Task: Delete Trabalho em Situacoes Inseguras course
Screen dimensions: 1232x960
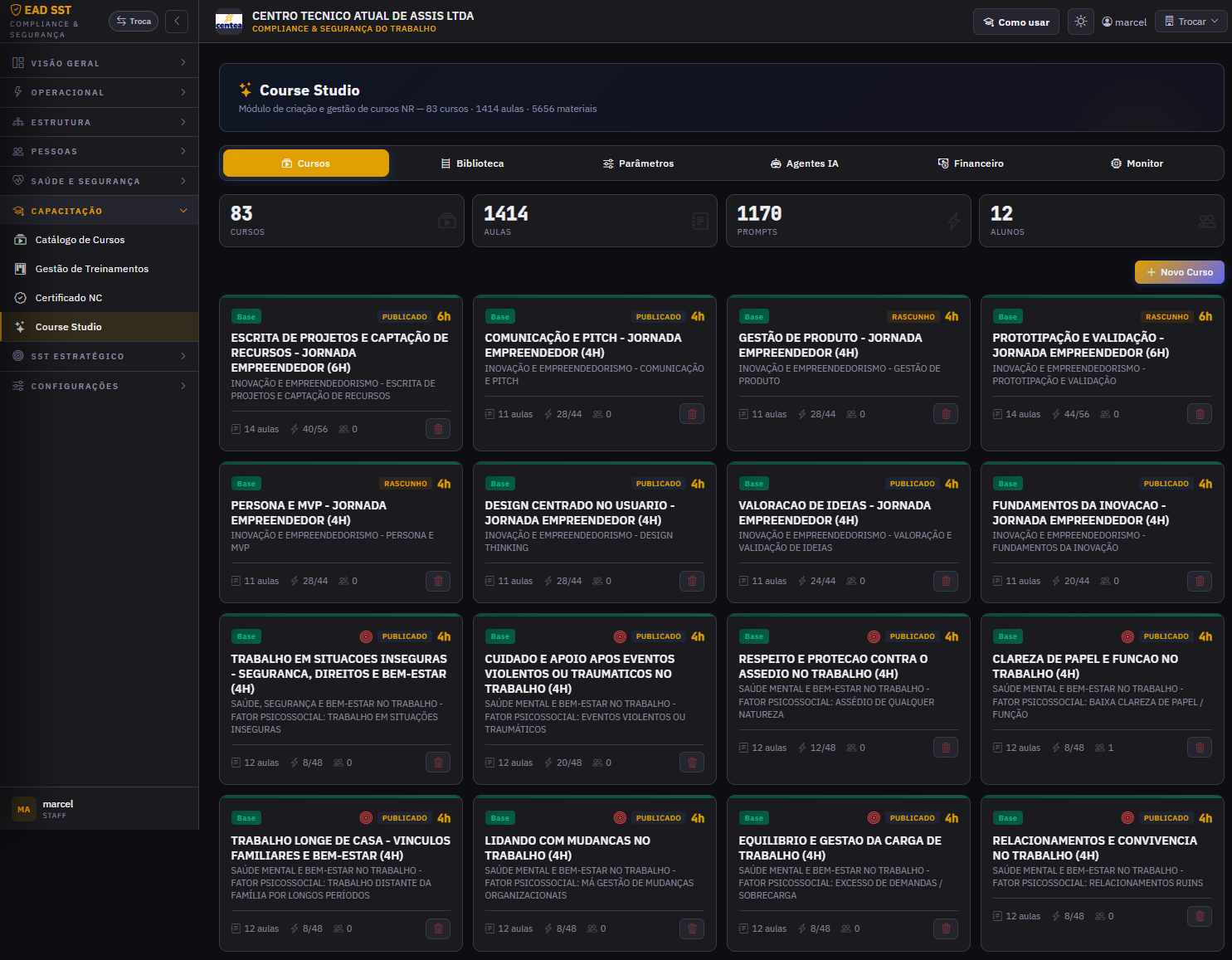Action: click(x=438, y=763)
